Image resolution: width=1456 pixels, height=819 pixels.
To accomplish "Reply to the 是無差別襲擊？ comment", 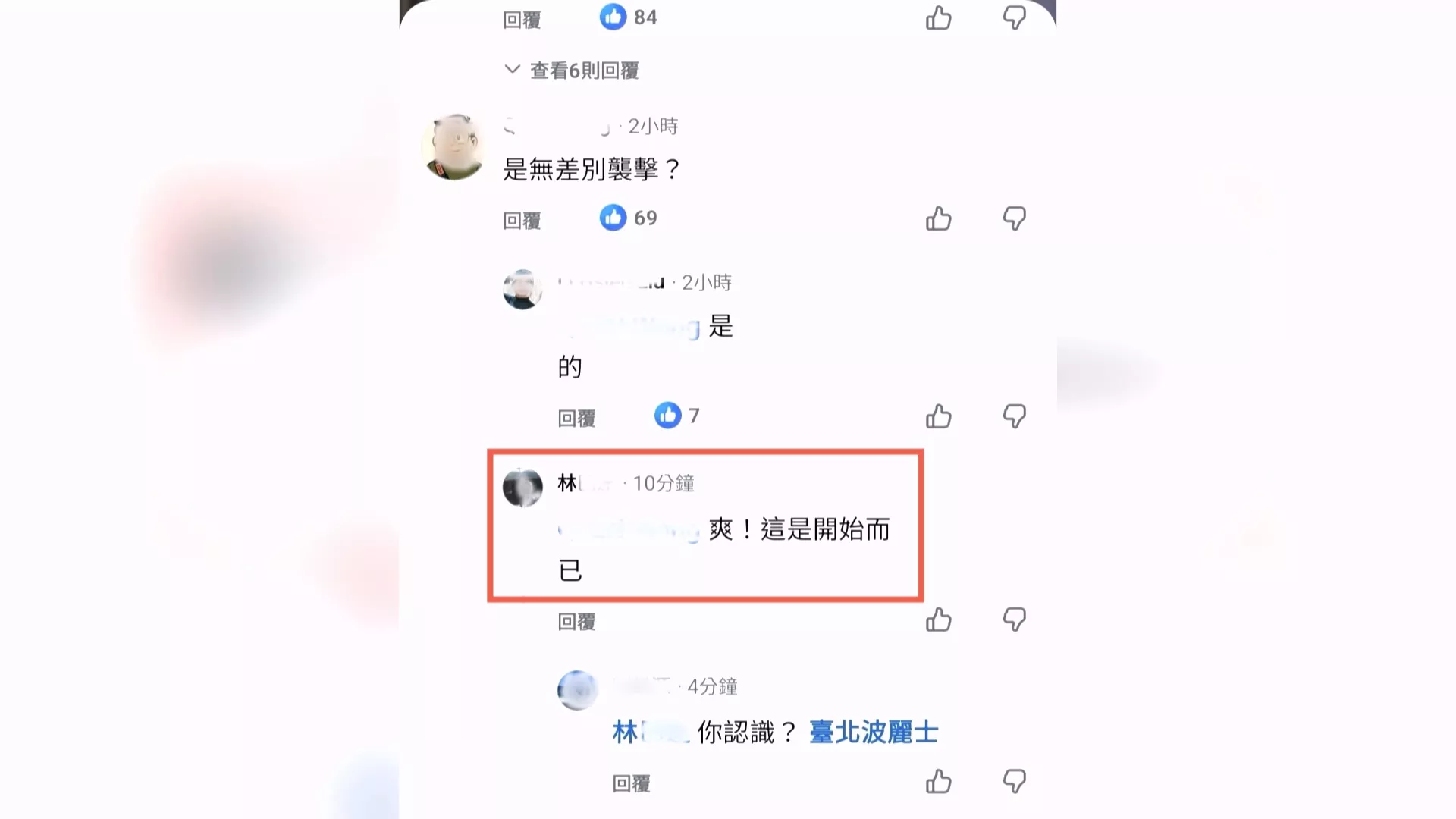I will [522, 221].
